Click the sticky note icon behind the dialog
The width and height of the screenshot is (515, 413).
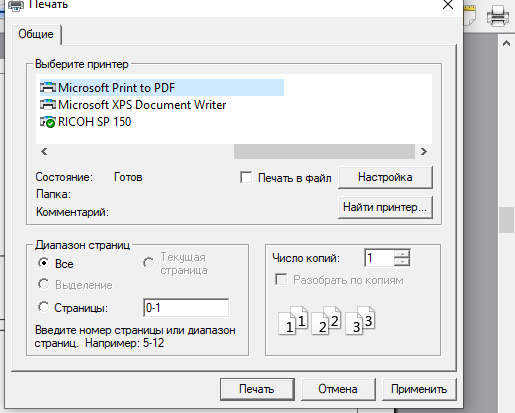470,15
